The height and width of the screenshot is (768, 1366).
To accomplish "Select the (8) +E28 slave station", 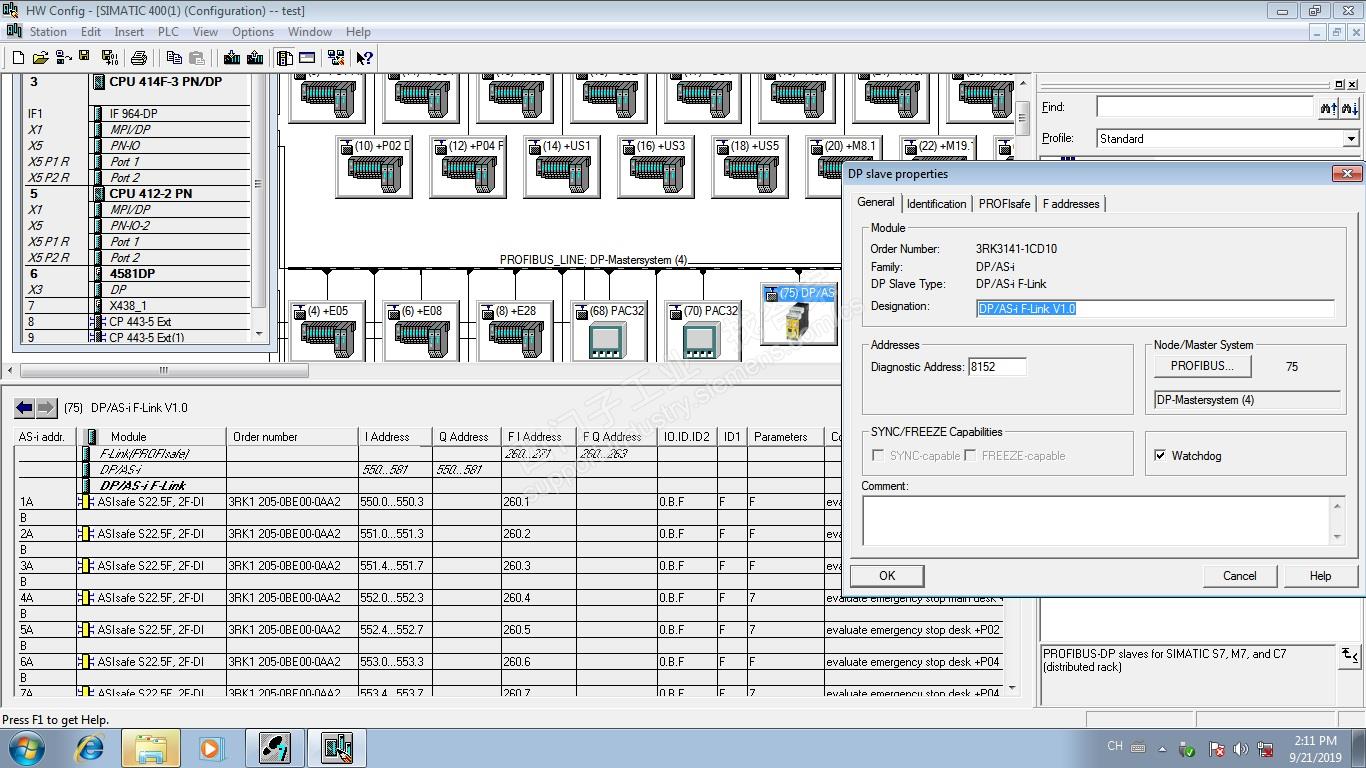I will pos(514,331).
